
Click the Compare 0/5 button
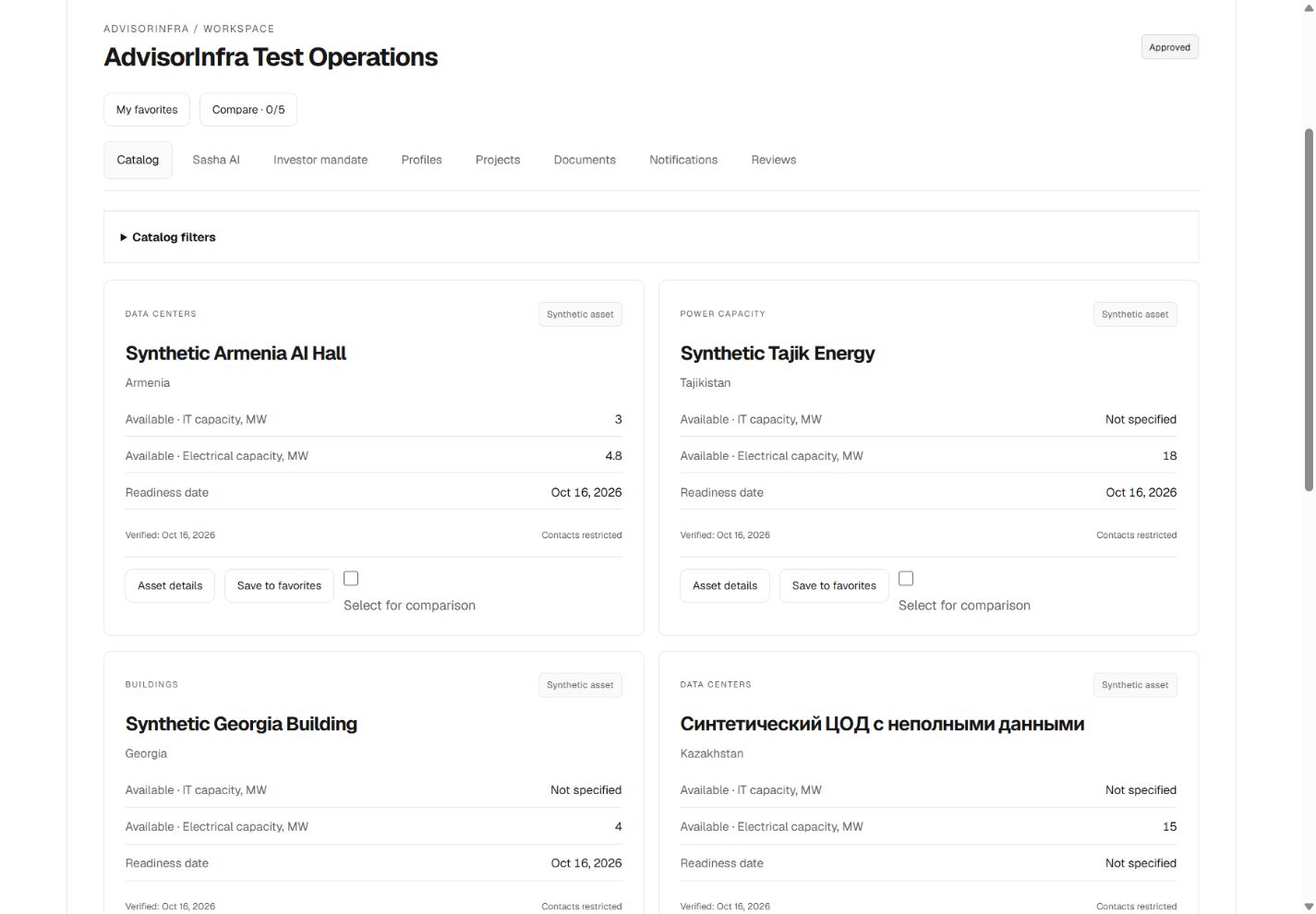pos(248,110)
